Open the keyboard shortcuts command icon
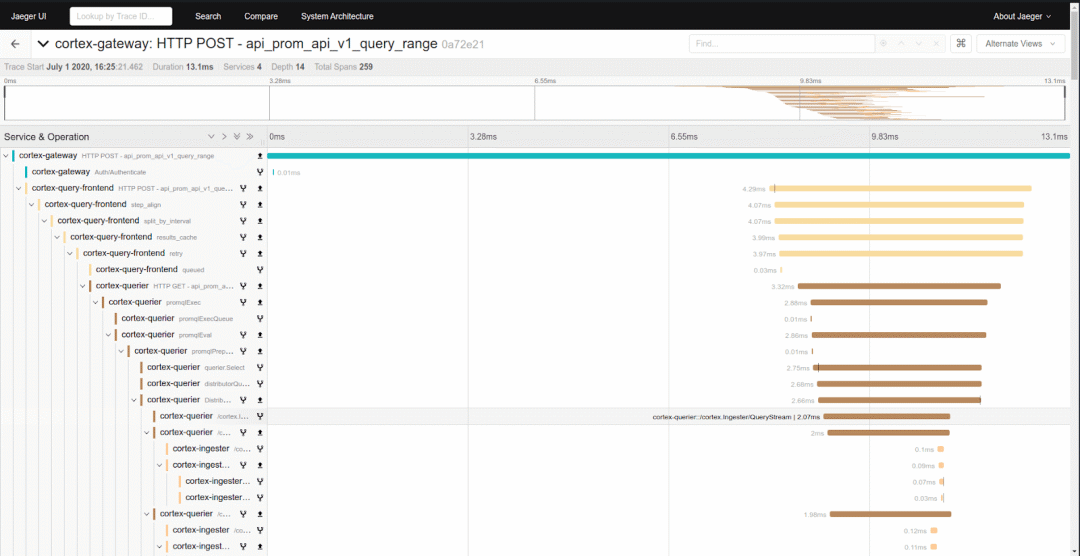The width and height of the screenshot is (1080, 556). tap(960, 44)
